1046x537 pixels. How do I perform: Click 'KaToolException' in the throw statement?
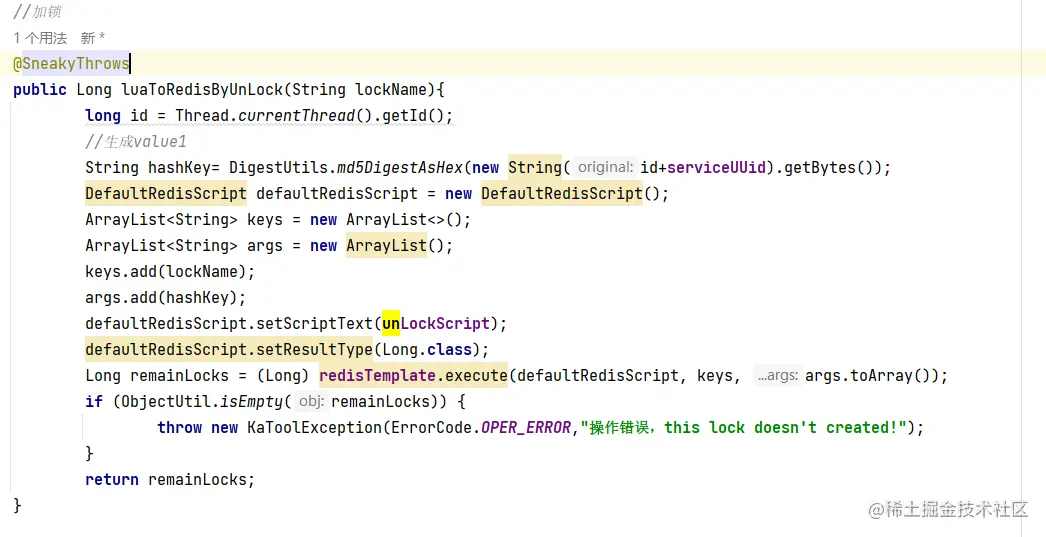point(314,428)
